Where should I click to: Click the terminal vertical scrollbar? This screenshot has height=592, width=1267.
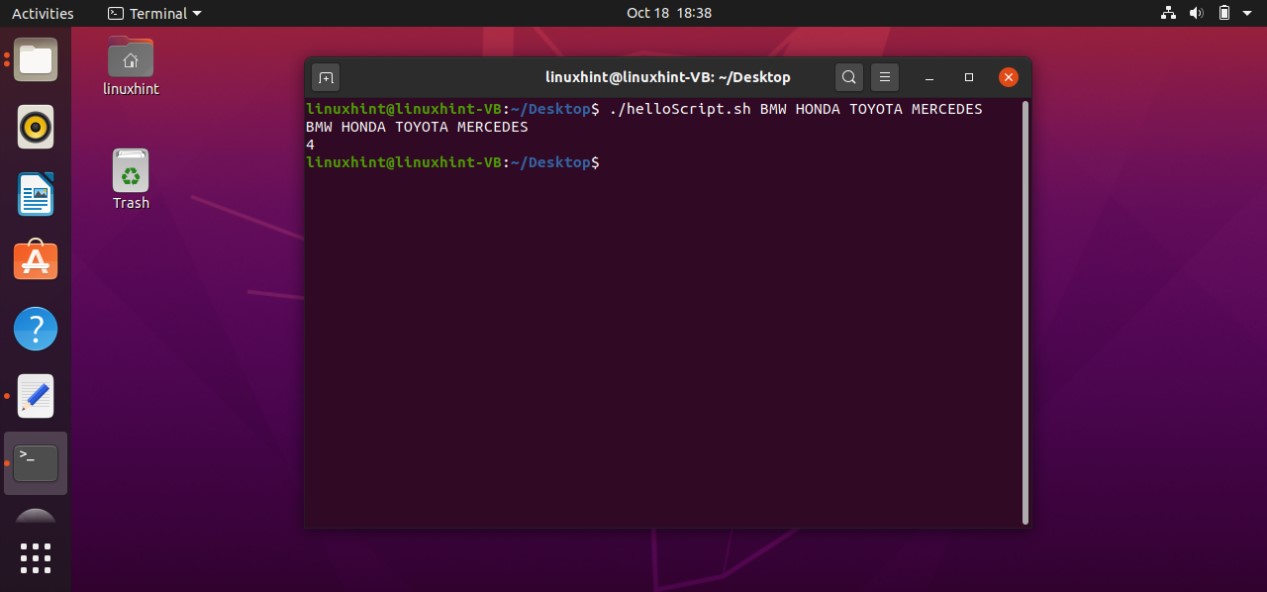[1025, 310]
